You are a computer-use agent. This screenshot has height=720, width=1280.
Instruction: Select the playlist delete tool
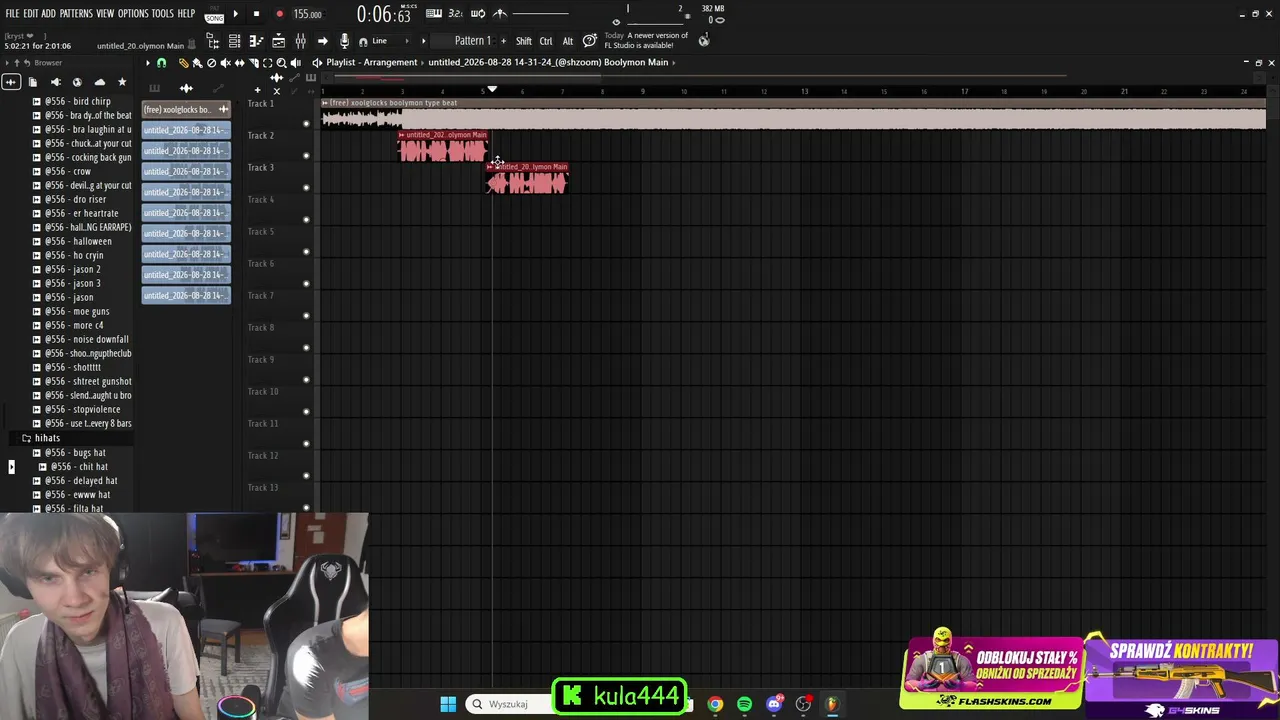click(211, 63)
